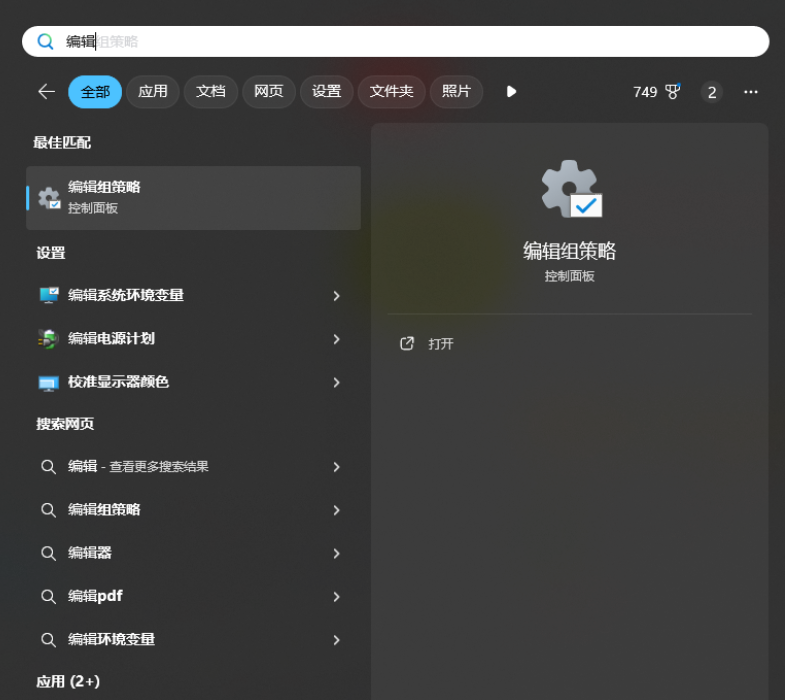The height and width of the screenshot is (700, 785).
Task: Switch to the 照片 filter tab
Action: [x=456, y=92]
